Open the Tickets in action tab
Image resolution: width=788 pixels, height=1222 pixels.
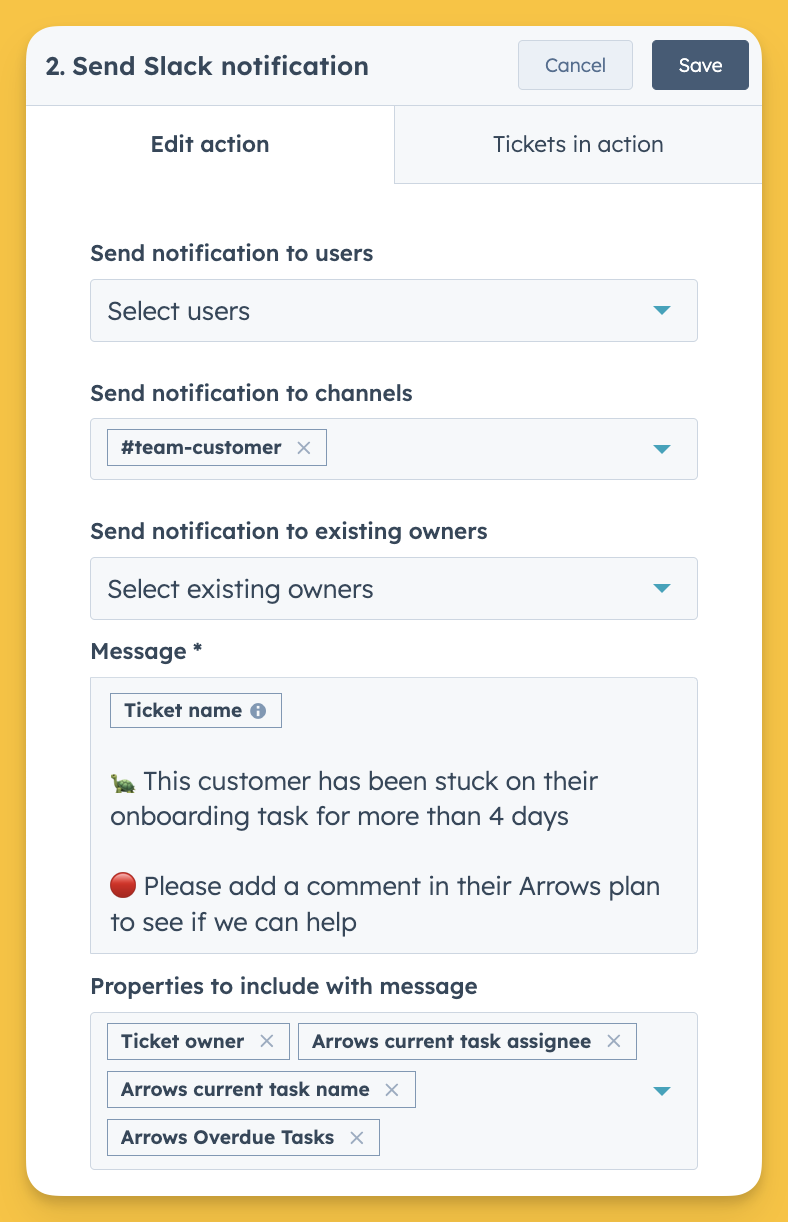pyautogui.click(x=578, y=144)
